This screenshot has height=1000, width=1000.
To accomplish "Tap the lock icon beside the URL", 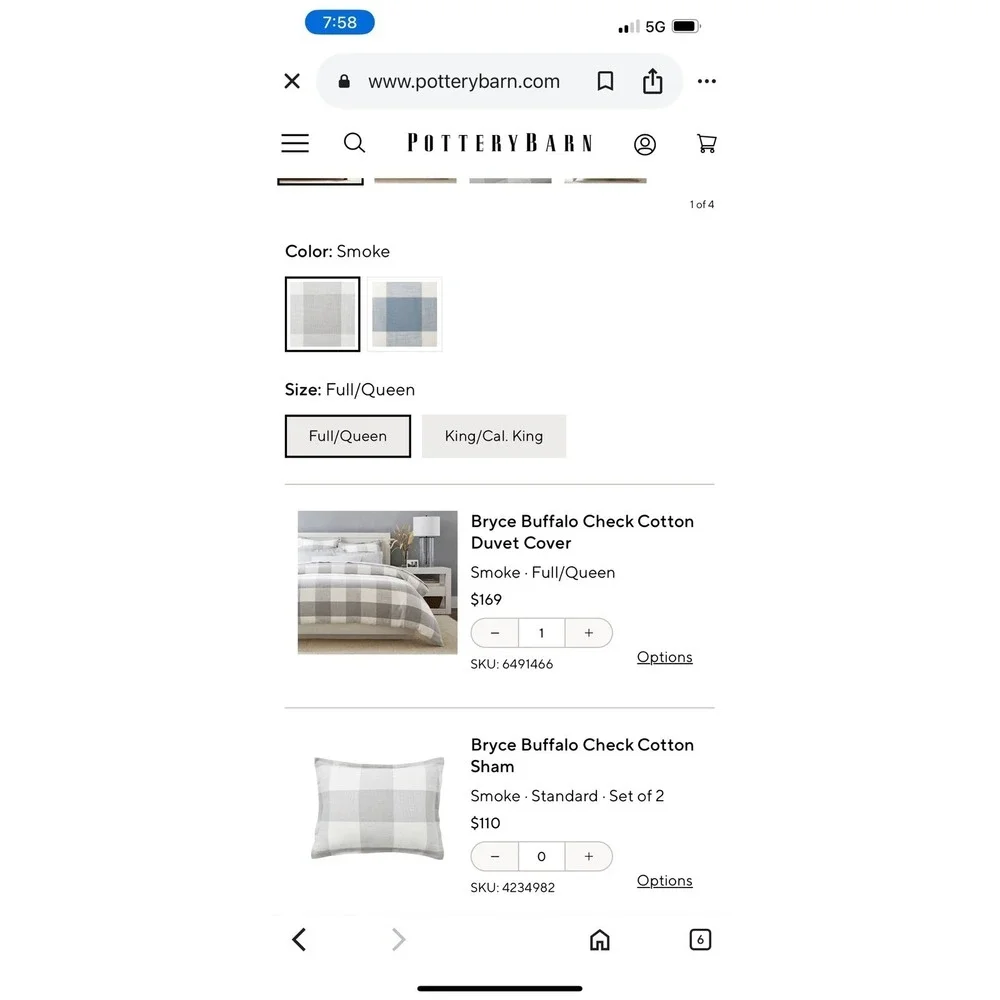I will [344, 81].
